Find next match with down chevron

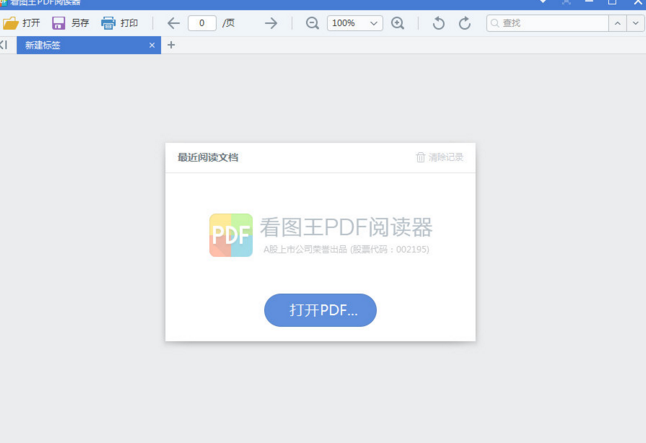pyautogui.click(x=636, y=23)
